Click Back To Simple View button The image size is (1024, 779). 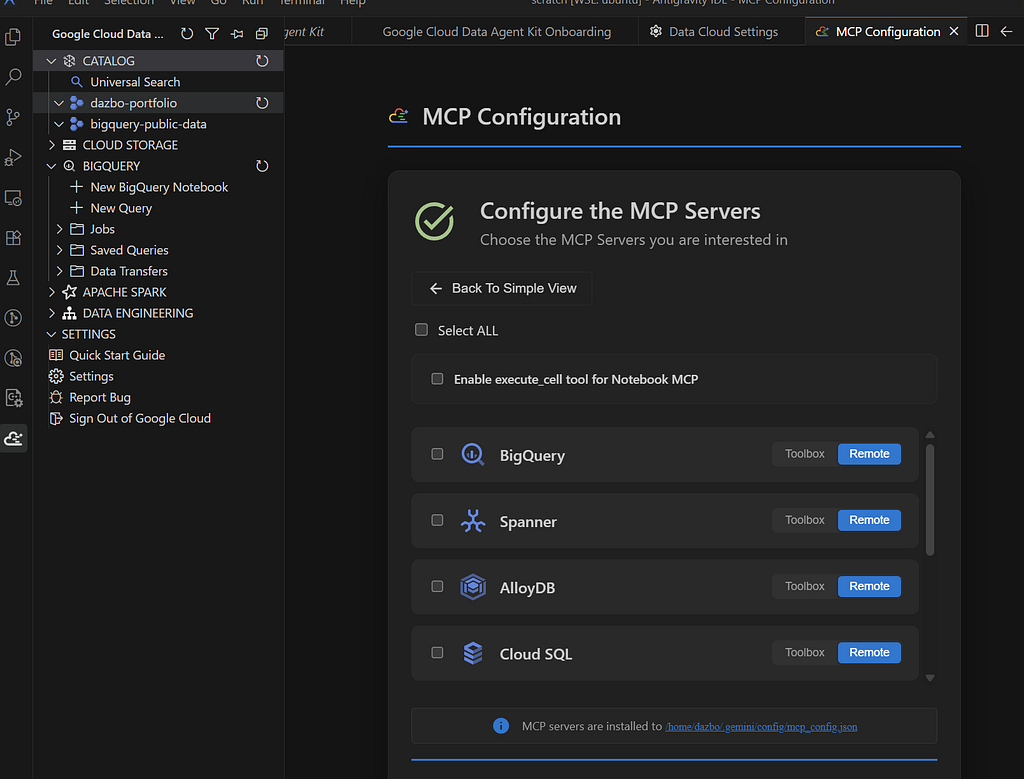point(502,288)
